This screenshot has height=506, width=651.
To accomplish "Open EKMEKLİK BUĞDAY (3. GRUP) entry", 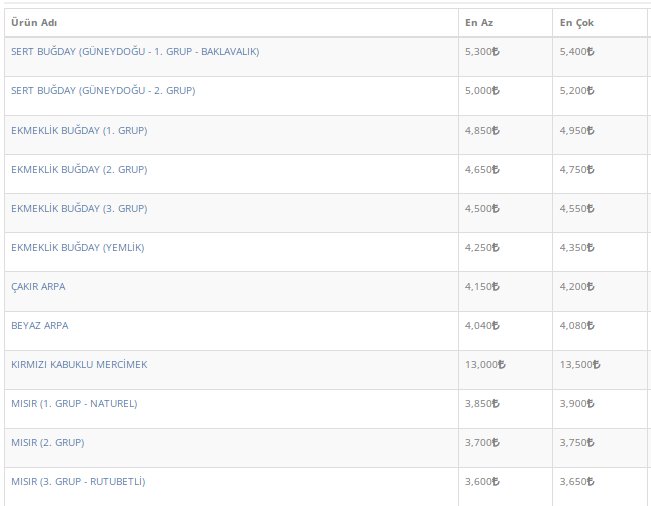I will coord(79,209).
